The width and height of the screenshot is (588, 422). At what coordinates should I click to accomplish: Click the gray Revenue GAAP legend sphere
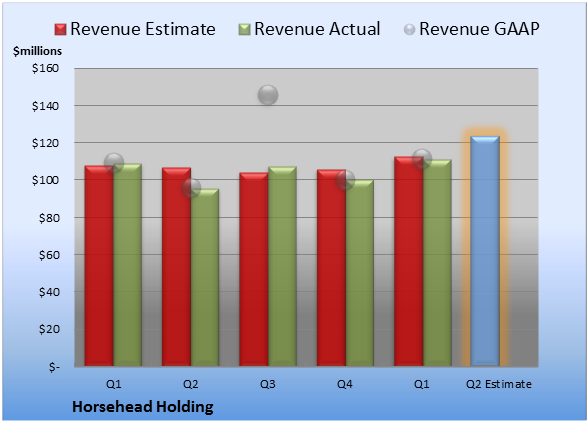[410, 29]
